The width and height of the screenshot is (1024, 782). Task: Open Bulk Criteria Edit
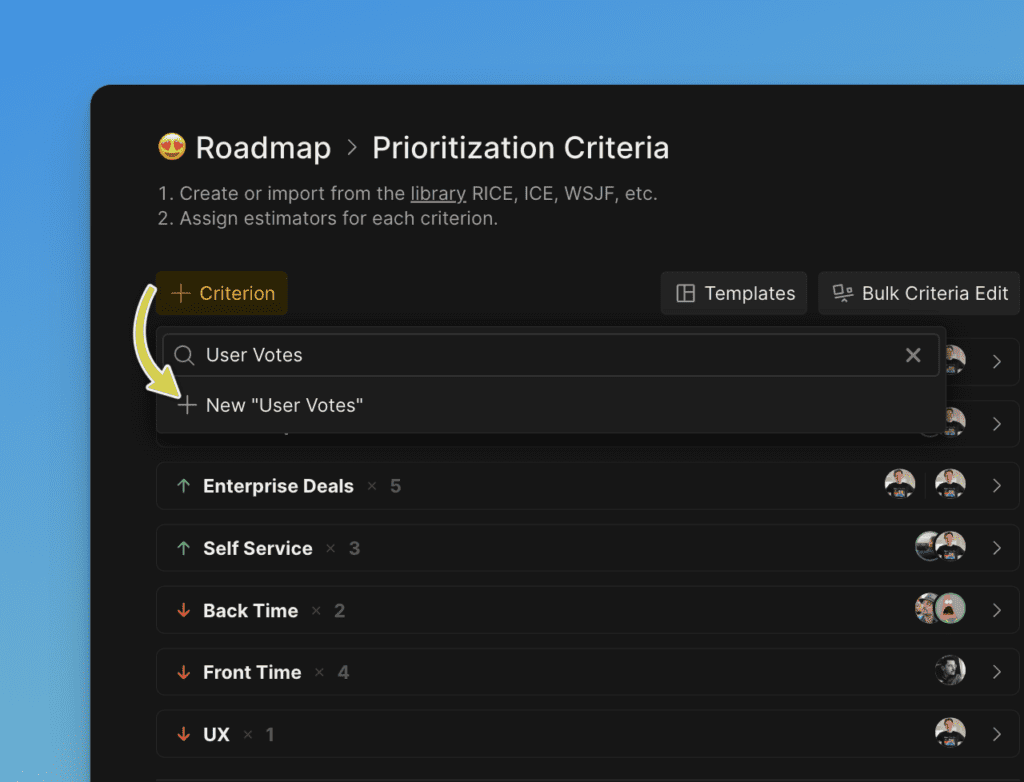(x=920, y=293)
